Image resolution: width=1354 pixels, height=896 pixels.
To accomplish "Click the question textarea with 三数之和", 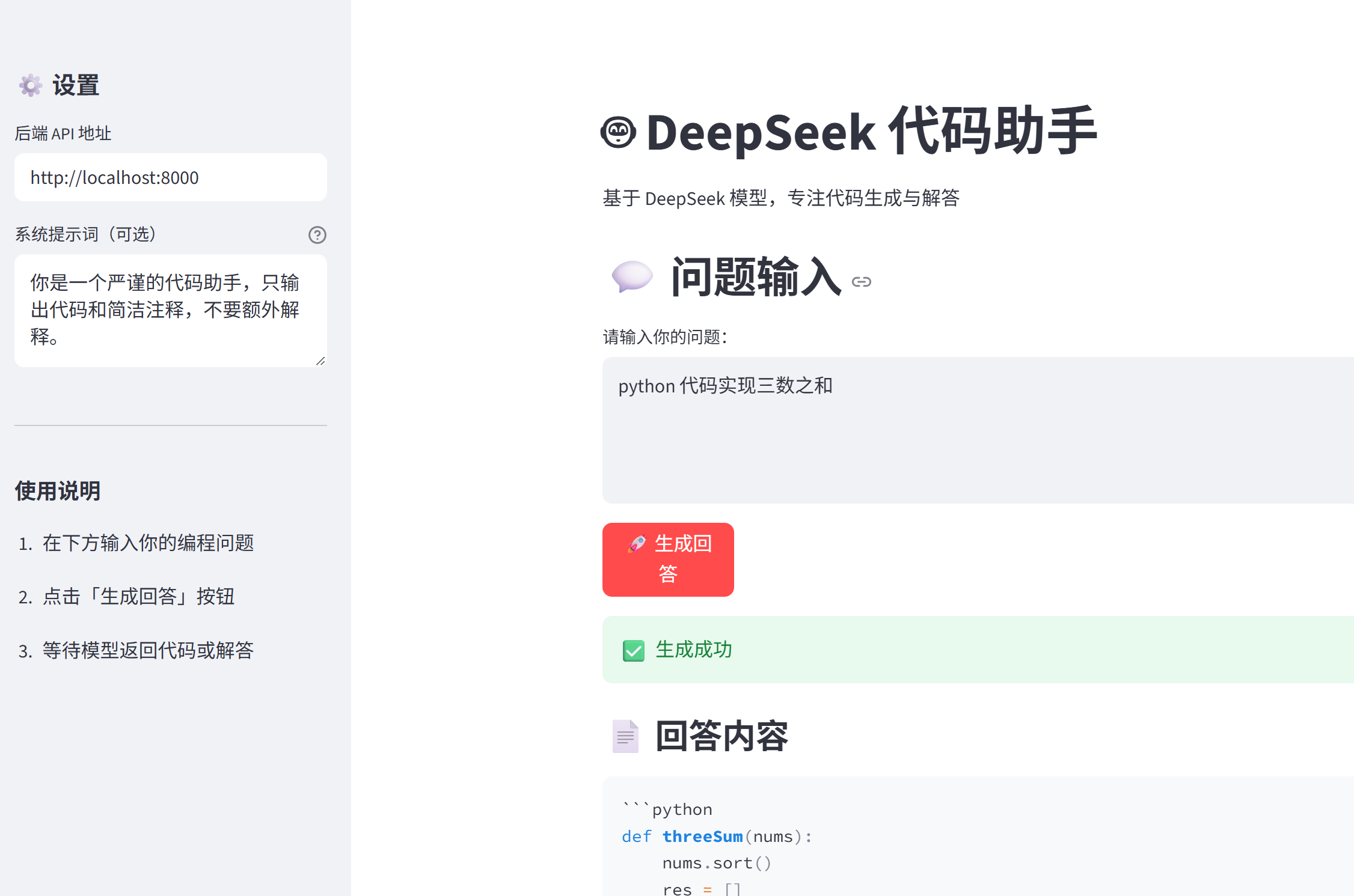I will 978,430.
